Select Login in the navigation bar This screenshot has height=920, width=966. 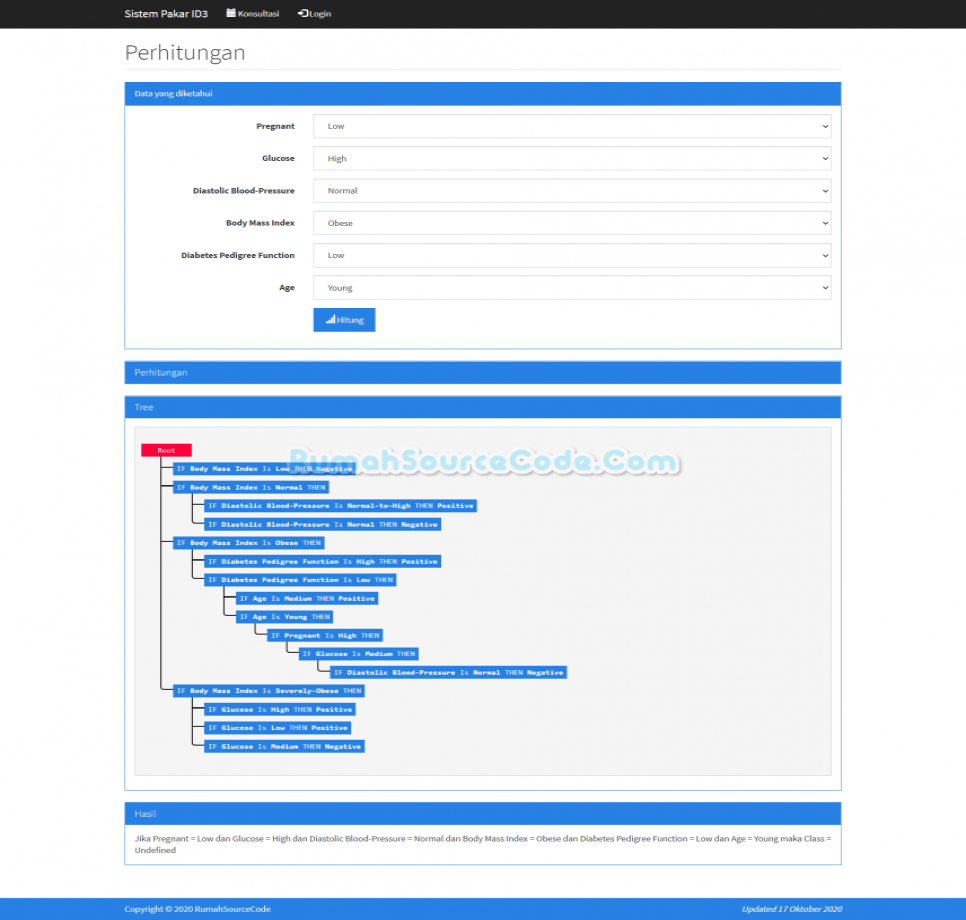pos(314,13)
